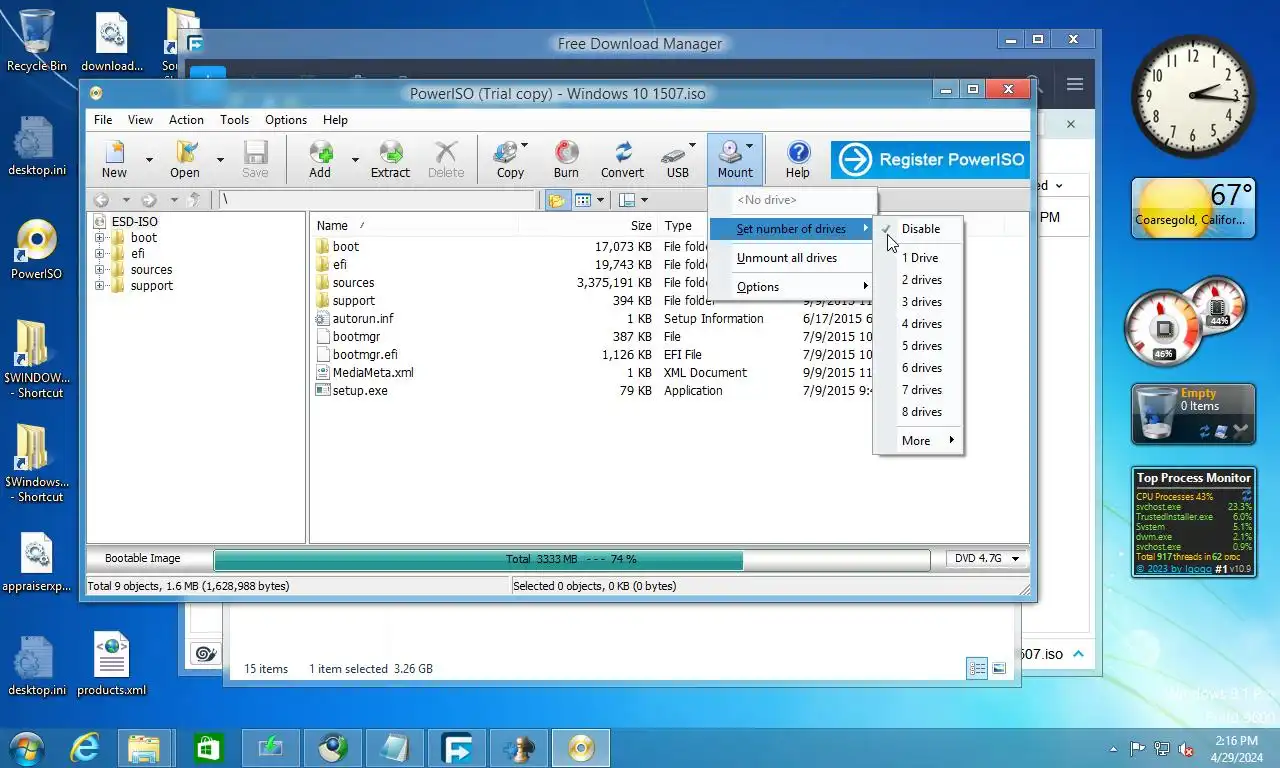Select the checked Disable option
Screen dimensions: 1280x768
(x=918, y=229)
